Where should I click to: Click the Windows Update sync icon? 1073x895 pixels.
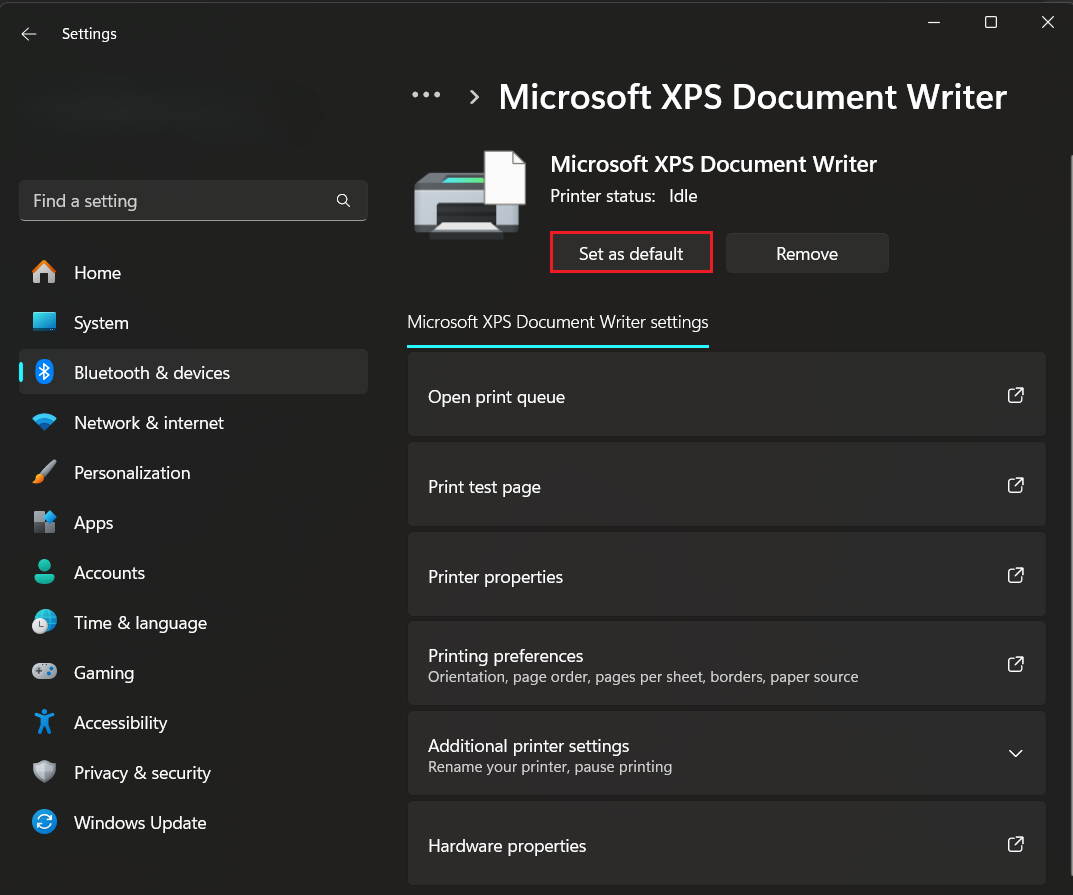(44, 822)
